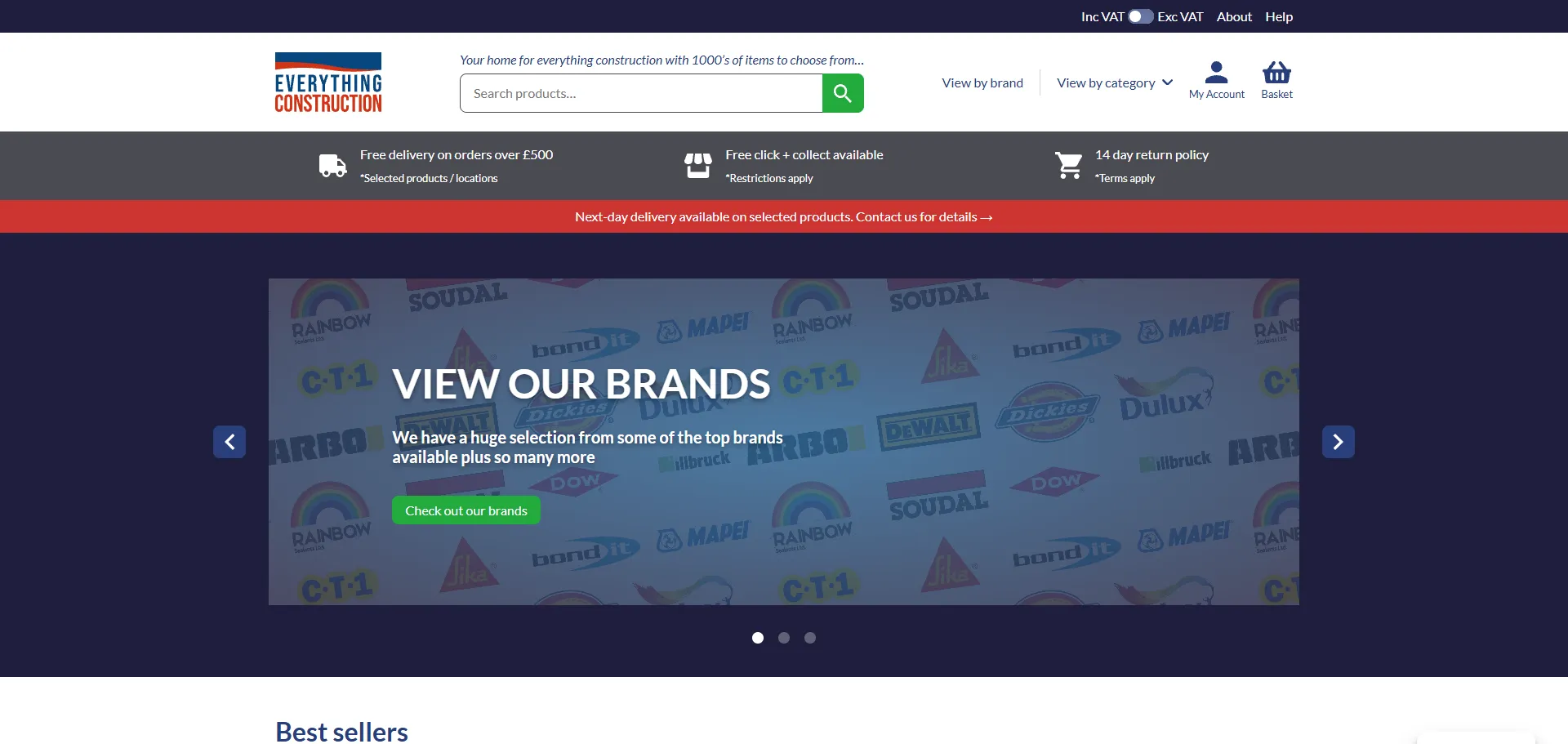1568x744 pixels.
Task: Click the Best sellers heading
Action: [341, 732]
